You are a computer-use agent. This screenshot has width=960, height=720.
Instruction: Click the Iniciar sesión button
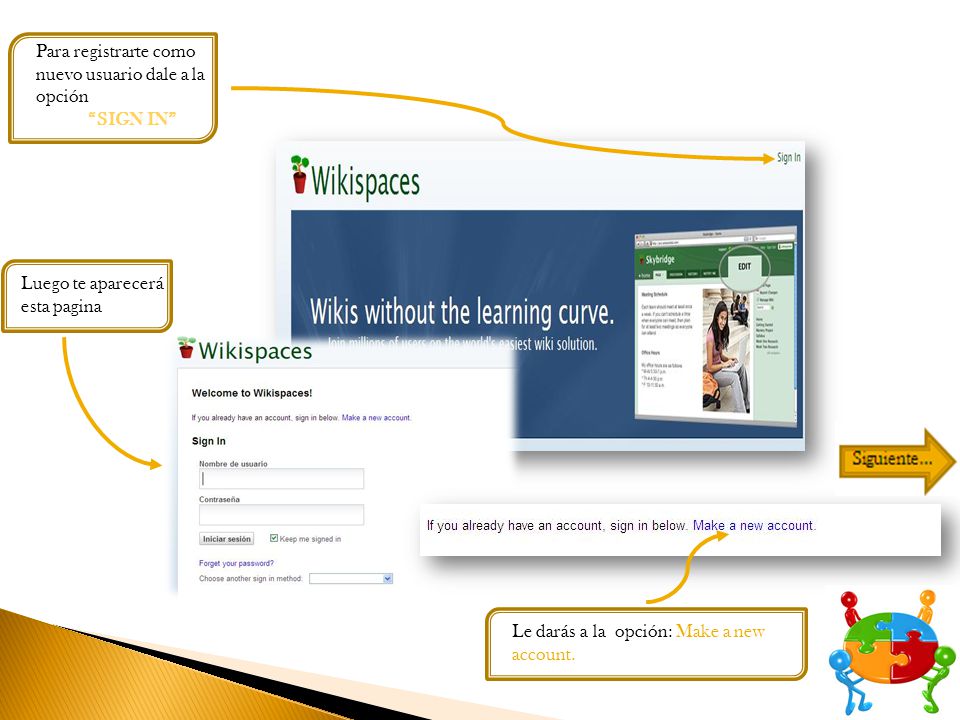(227, 539)
